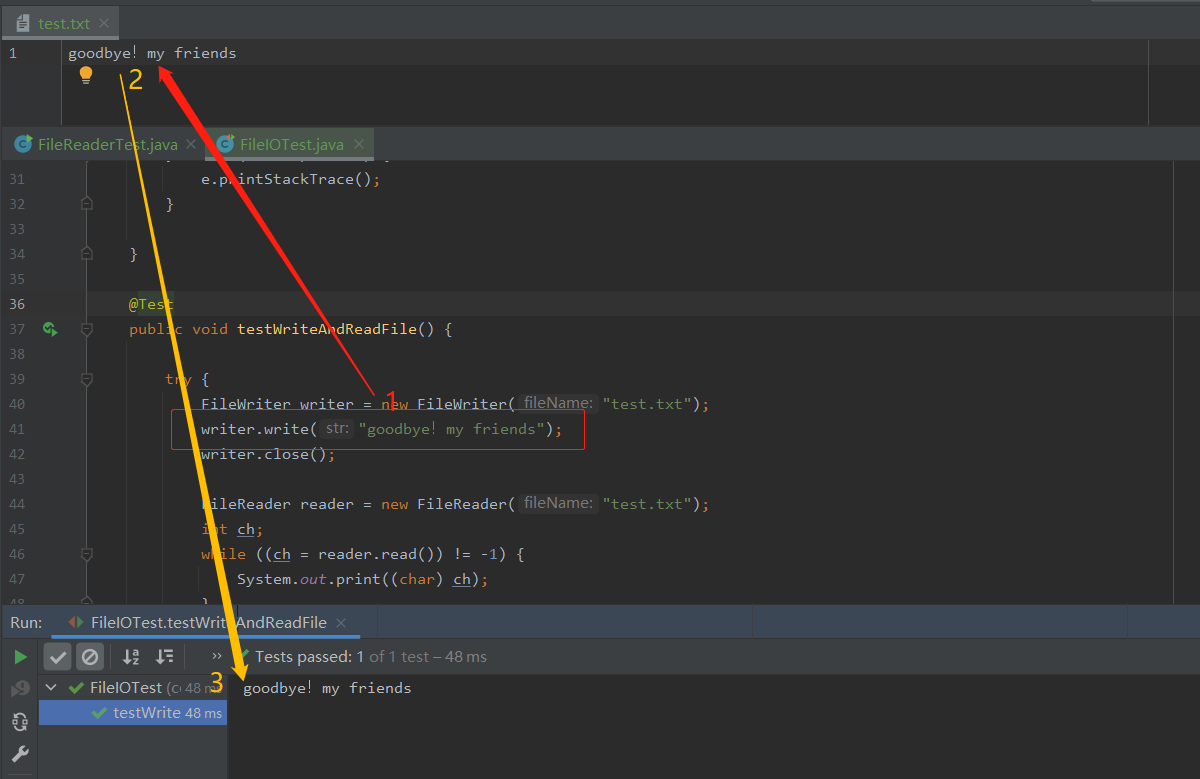Select the FileIOTest.testWriteAndReadFile run tab

pyautogui.click(x=208, y=622)
